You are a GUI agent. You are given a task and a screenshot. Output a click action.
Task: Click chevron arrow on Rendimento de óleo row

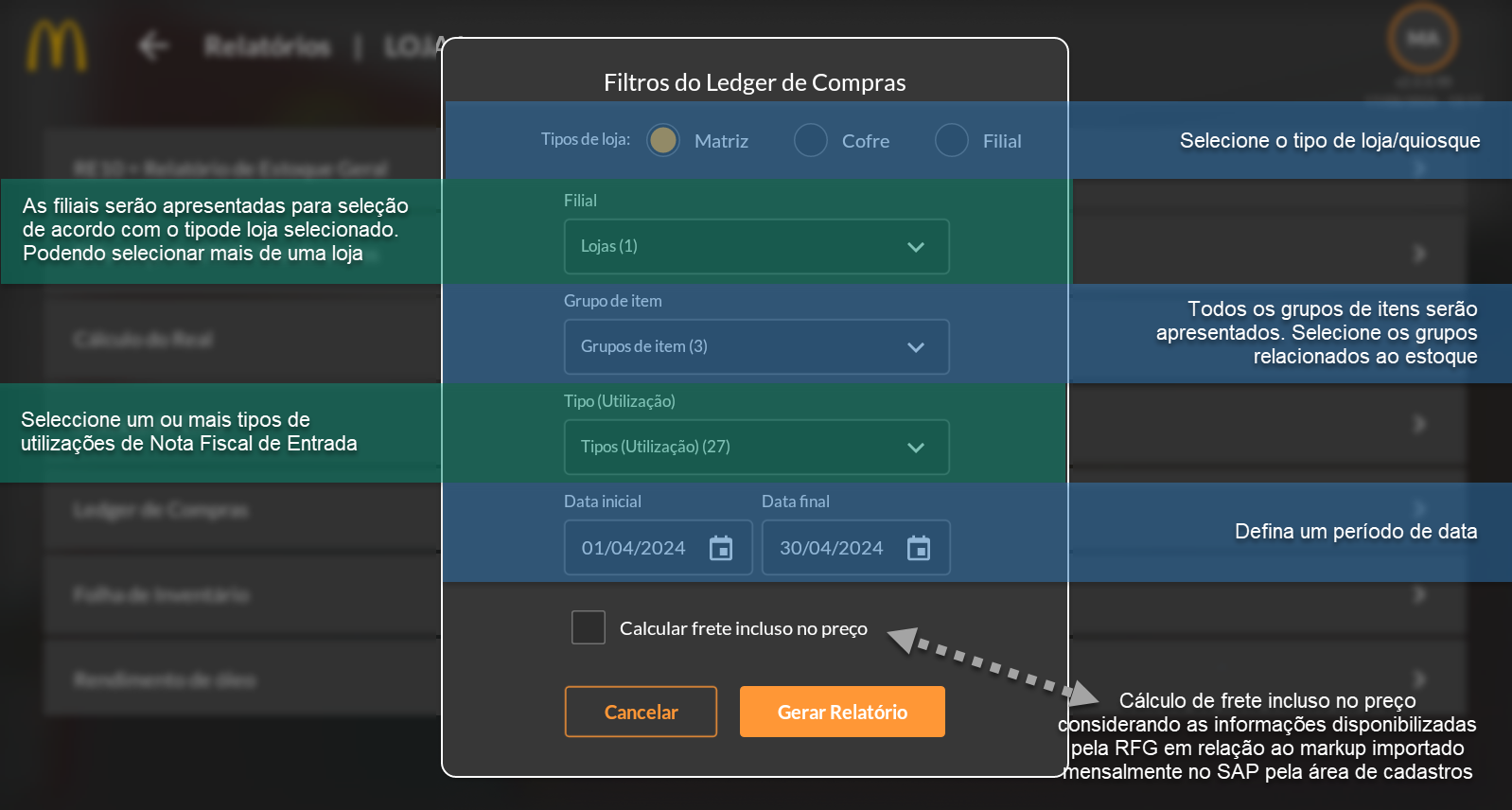pos(1419,679)
